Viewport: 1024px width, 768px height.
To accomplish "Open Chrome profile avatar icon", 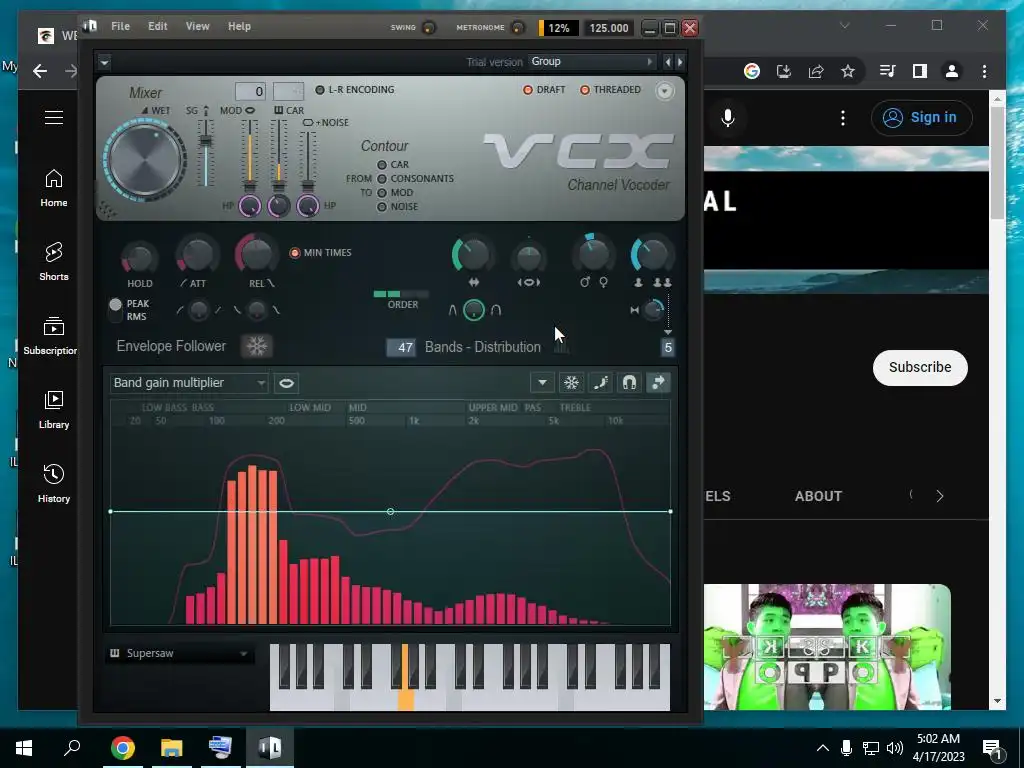I will pos(952,71).
